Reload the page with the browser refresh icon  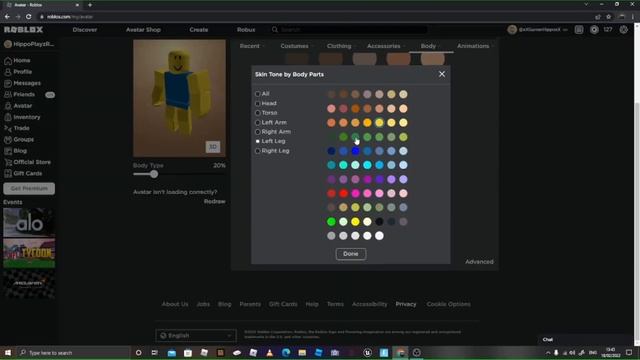tap(29, 17)
